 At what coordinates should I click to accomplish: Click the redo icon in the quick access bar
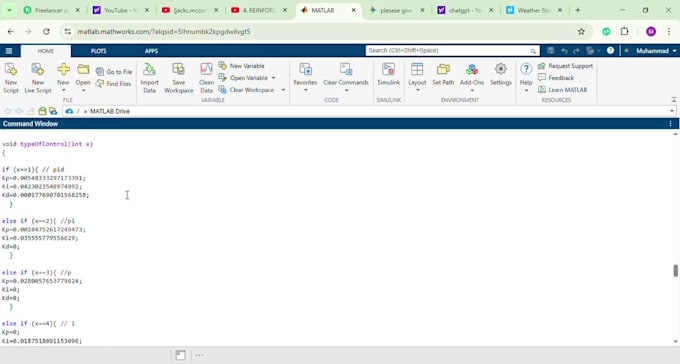pyautogui.click(x=576, y=51)
